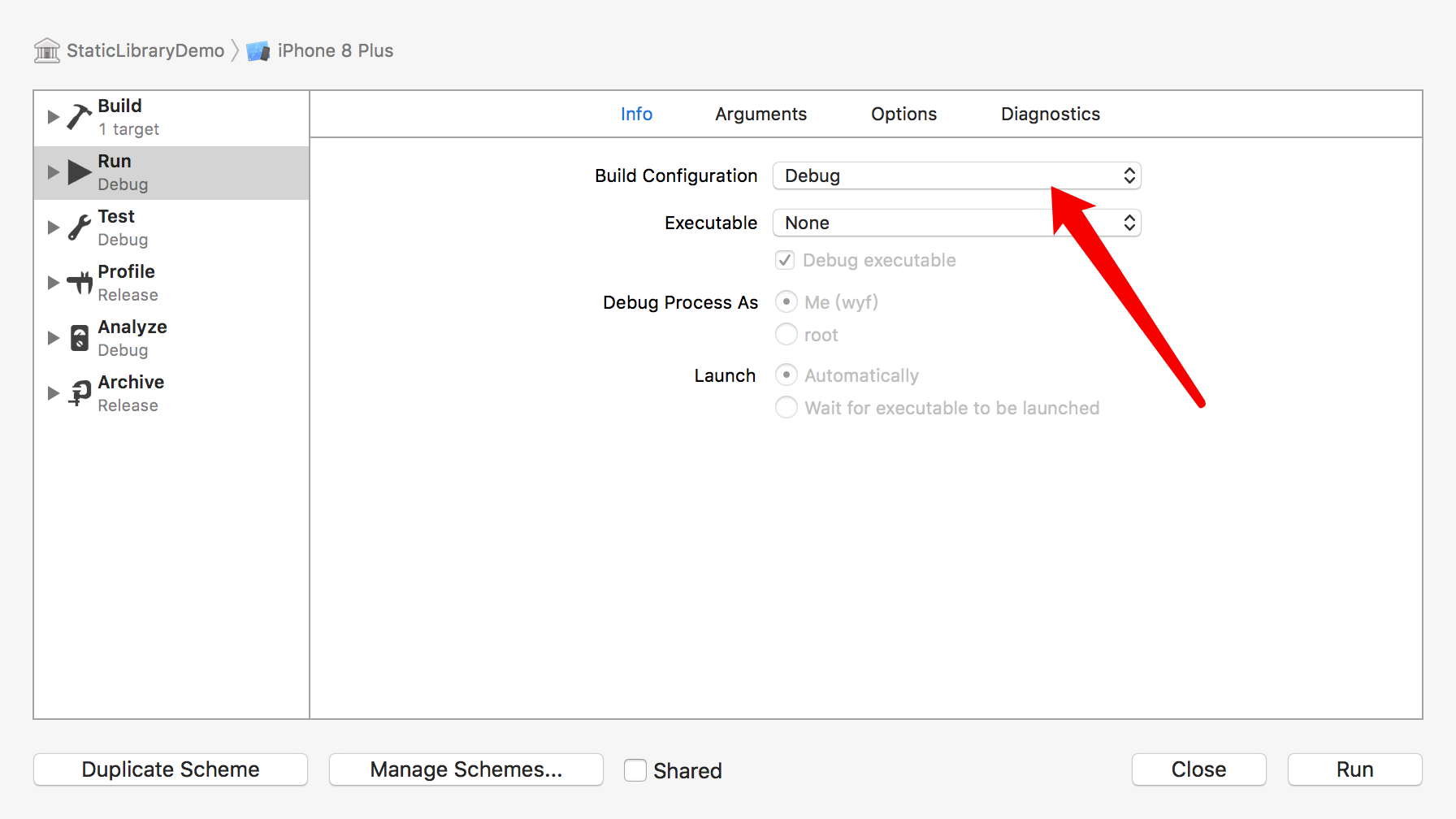The image size is (1456, 819).
Task: Switch to the Diagnostics tab
Action: [x=1050, y=115]
